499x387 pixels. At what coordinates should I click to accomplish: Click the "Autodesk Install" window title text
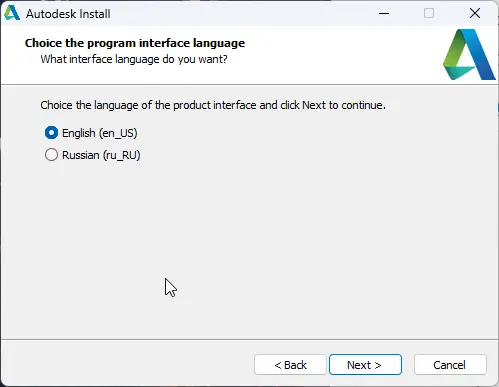[x=68, y=14]
